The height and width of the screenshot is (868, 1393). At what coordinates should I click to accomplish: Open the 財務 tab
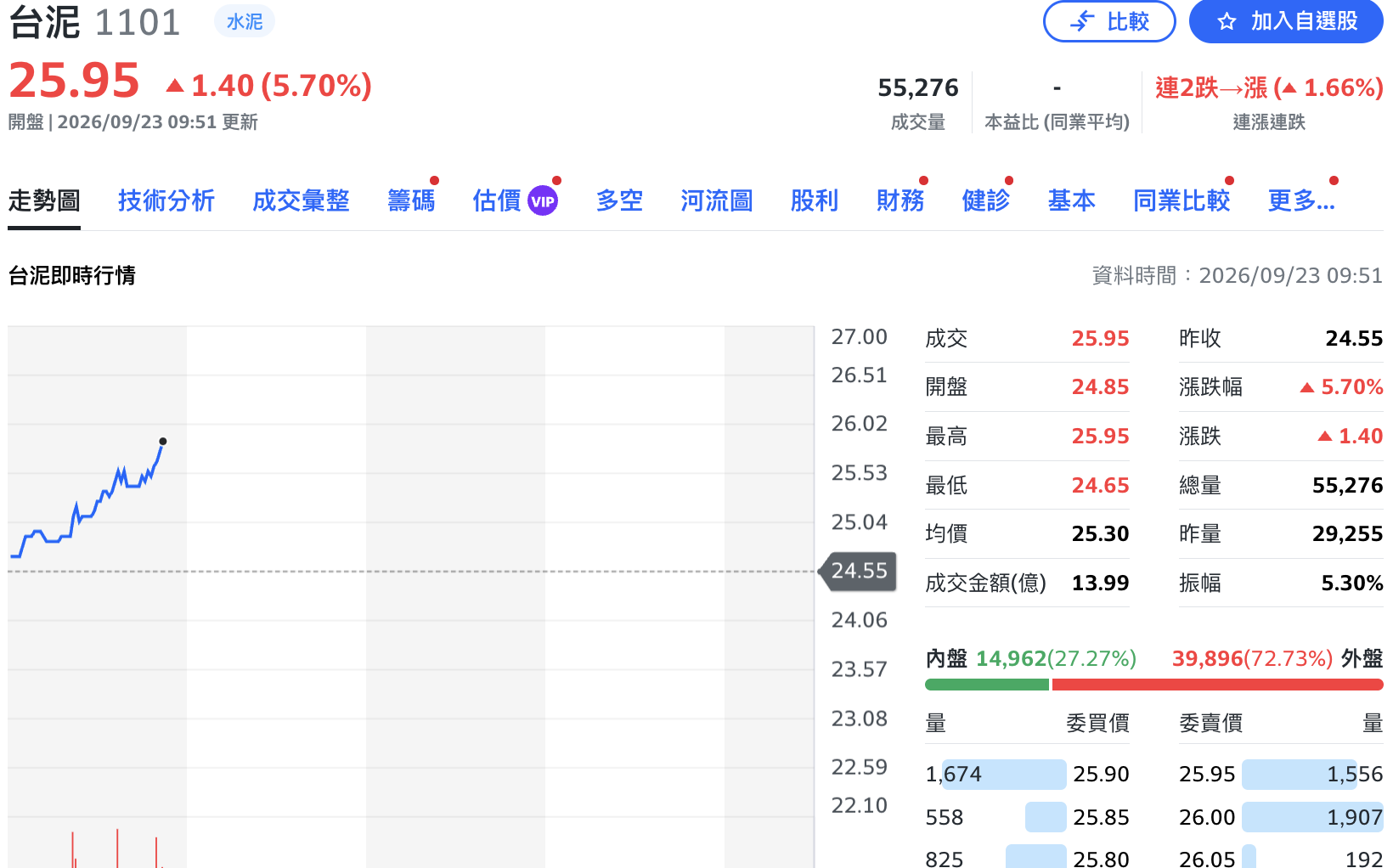click(x=900, y=201)
